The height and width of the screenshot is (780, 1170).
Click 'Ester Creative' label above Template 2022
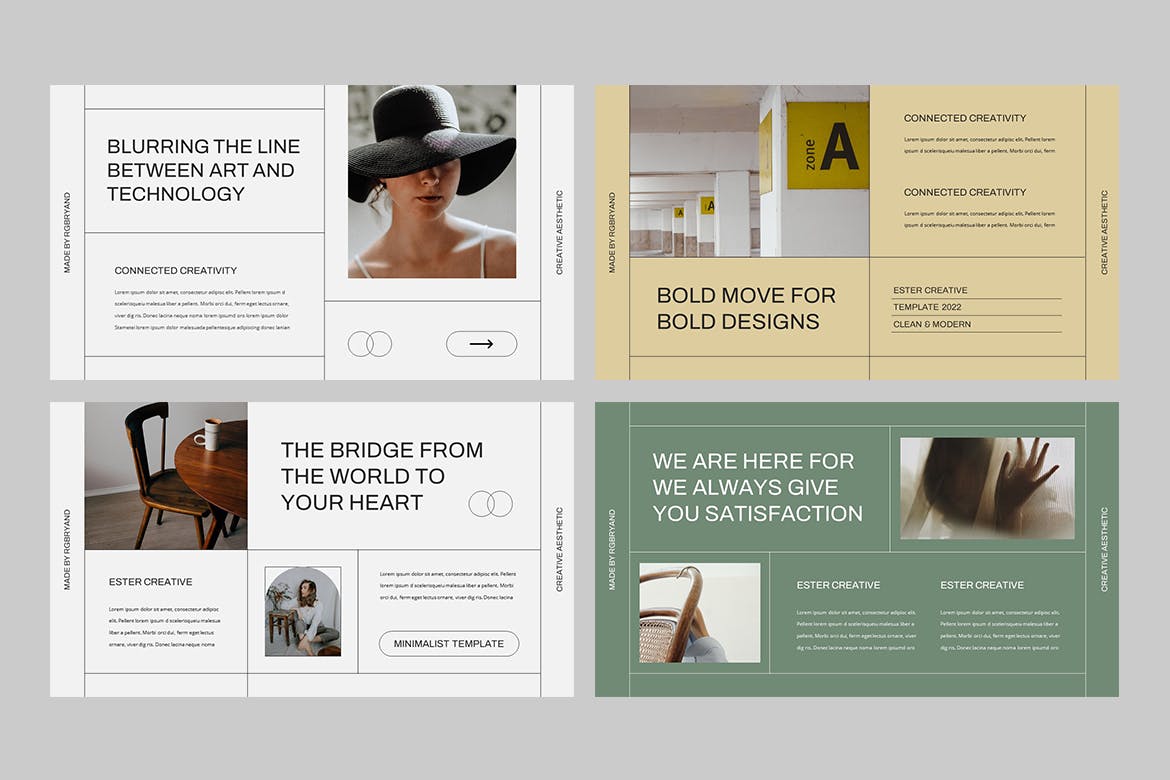click(x=930, y=290)
